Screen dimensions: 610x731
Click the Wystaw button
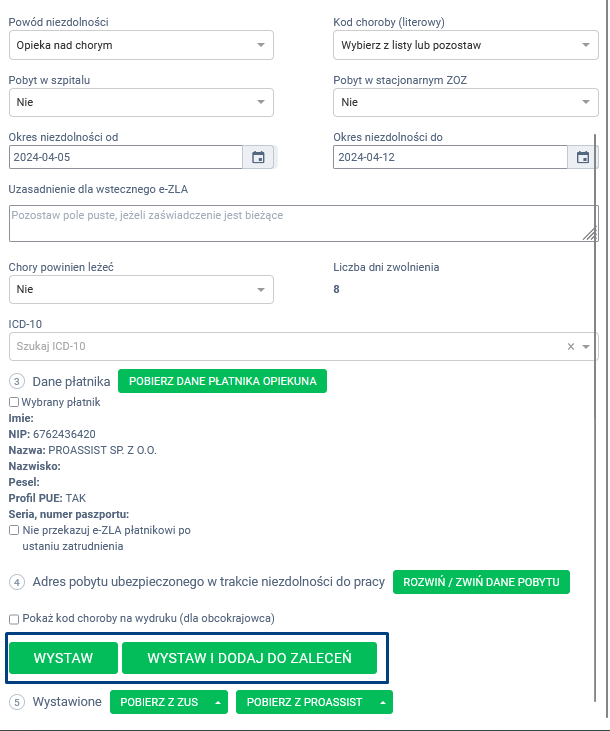(63, 658)
